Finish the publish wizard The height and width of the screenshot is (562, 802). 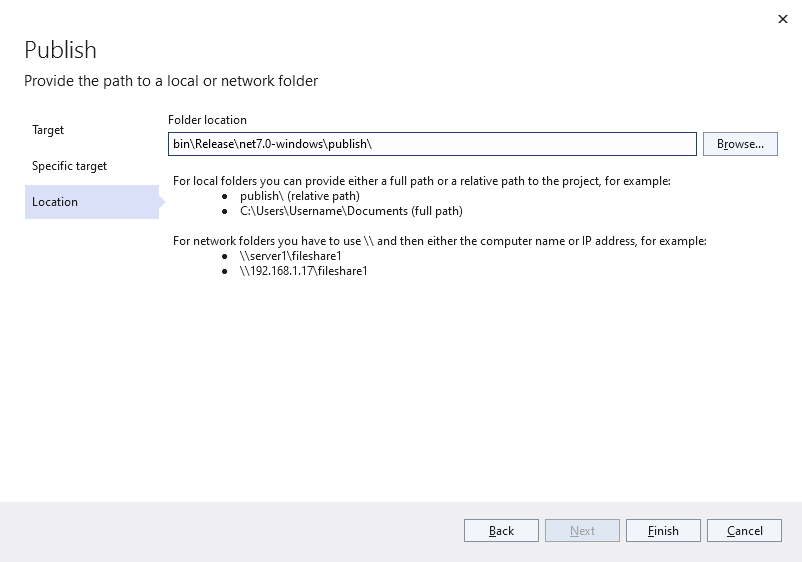(663, 531)
